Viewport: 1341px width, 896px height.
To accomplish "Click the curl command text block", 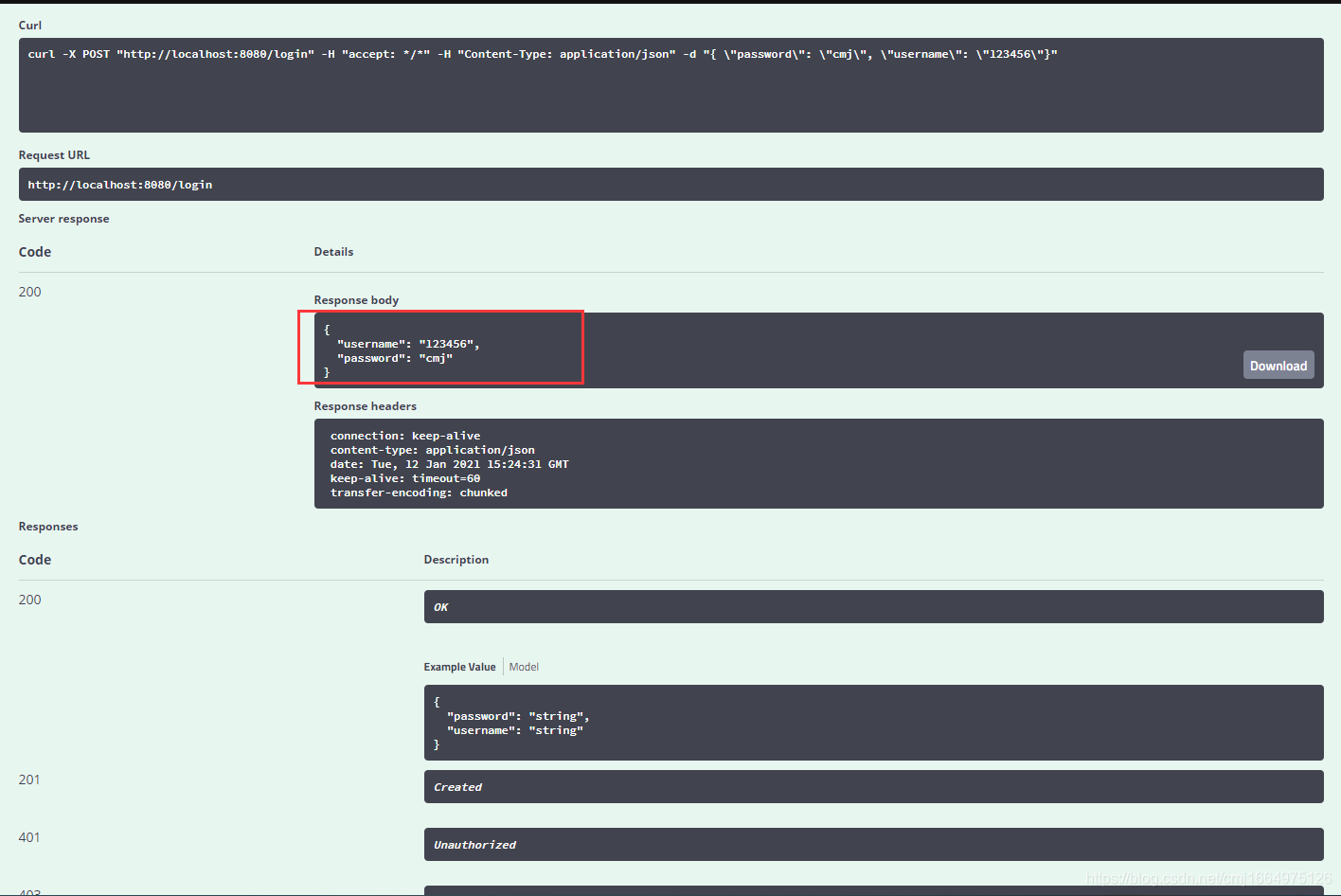I will 671,85.
